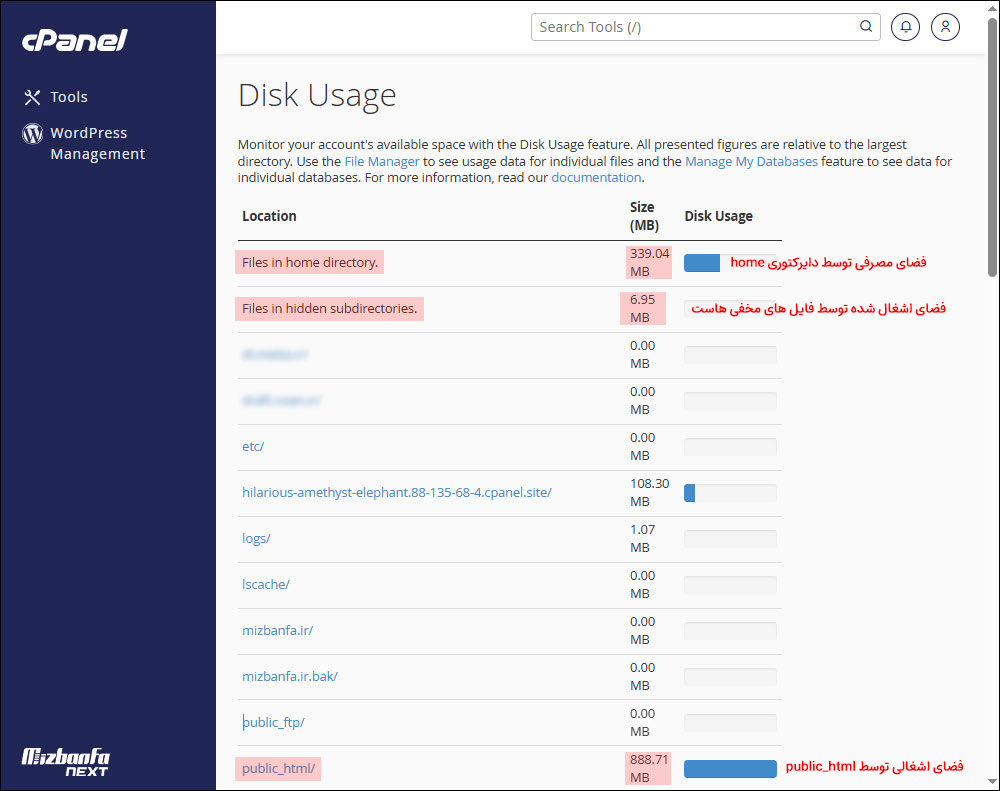Viewport: 1000px width, 791px height.
Task: Click the search magnifier icon
Action: pos(866,27)
